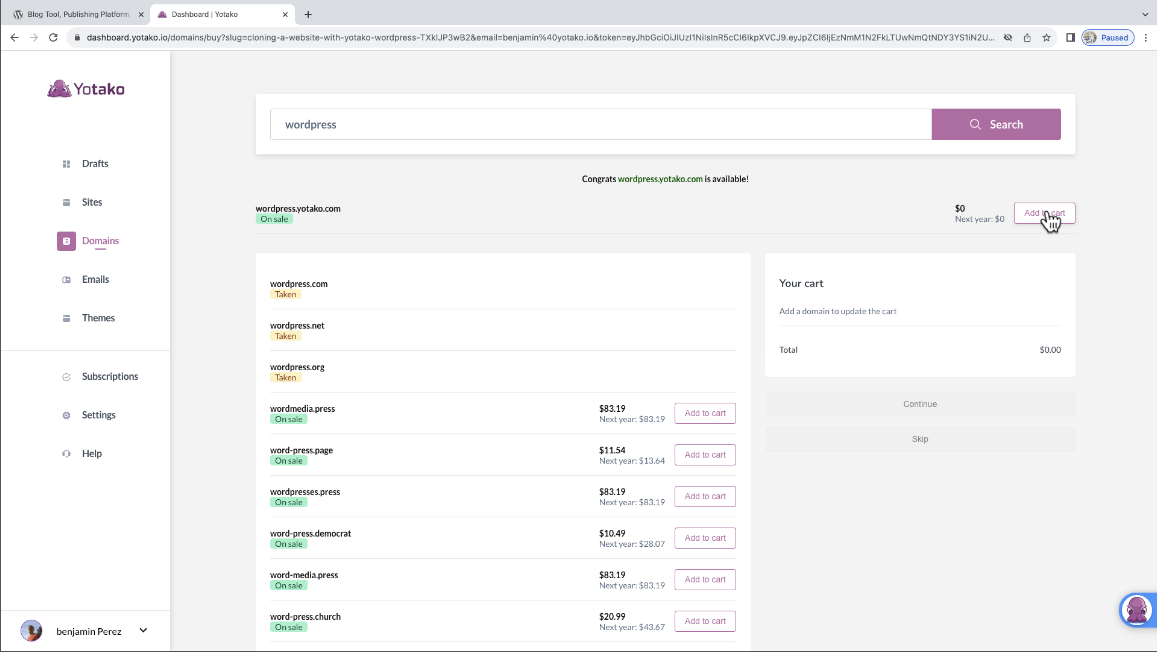Image resolution: width=1157 pixels, height=652 pixels.
Task: Click the share page icon
Action: click(x=1027, y=38)
